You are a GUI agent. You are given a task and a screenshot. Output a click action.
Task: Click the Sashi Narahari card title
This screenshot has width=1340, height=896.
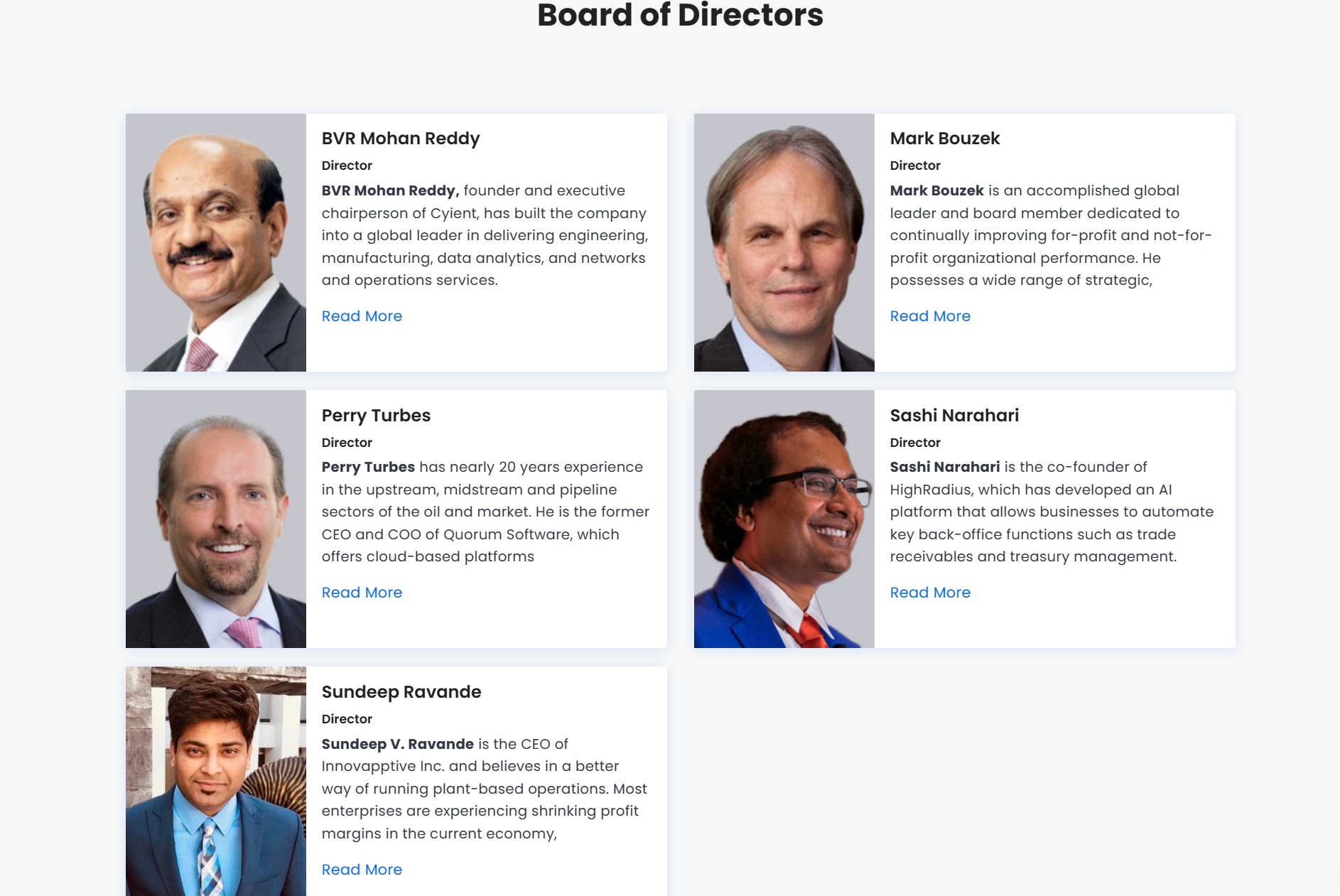954,416
